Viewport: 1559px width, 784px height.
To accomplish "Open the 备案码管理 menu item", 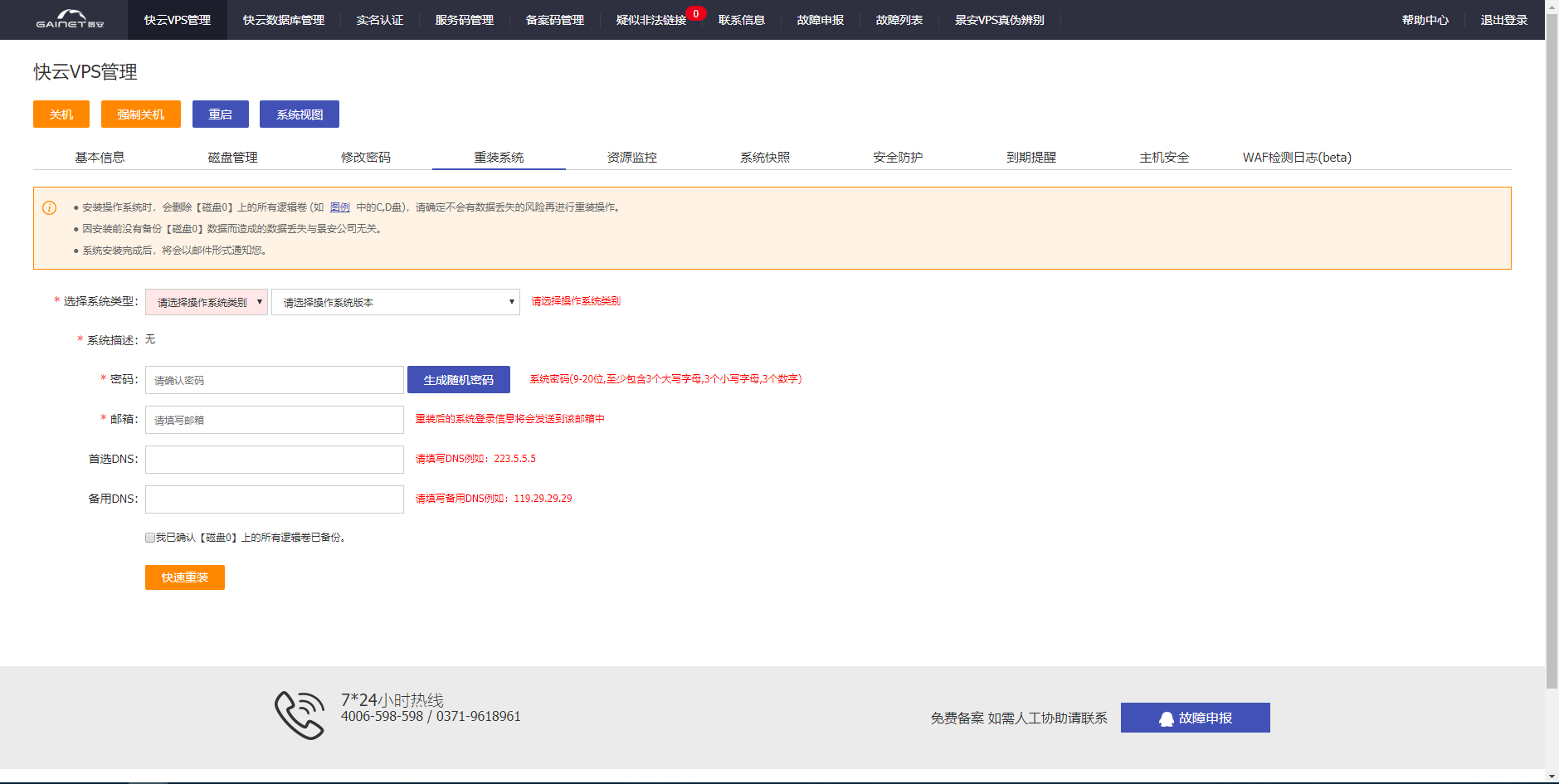I will click(x=555, y=20).
